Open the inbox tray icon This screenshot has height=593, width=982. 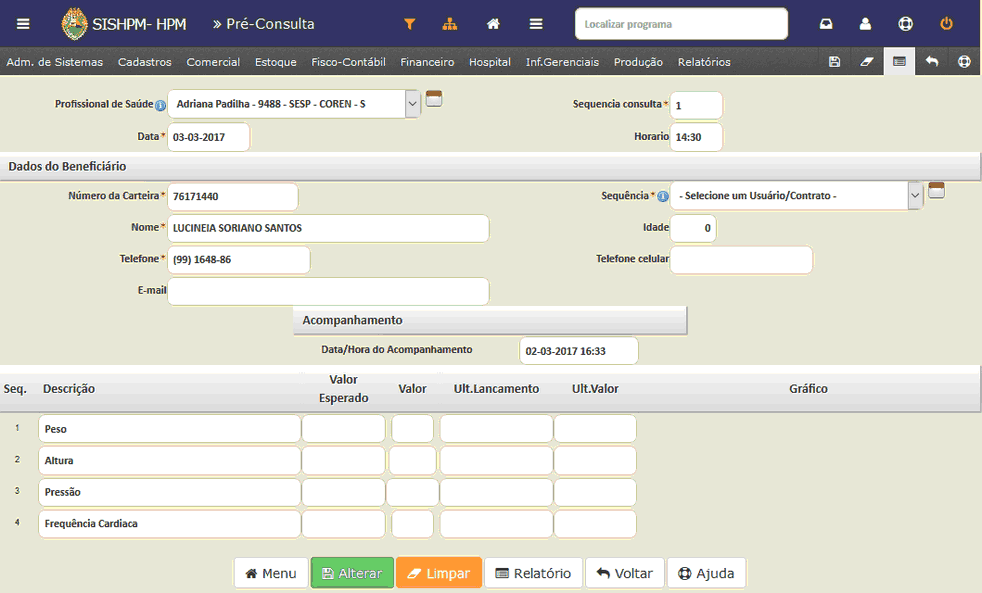click(x=826, y=24)
